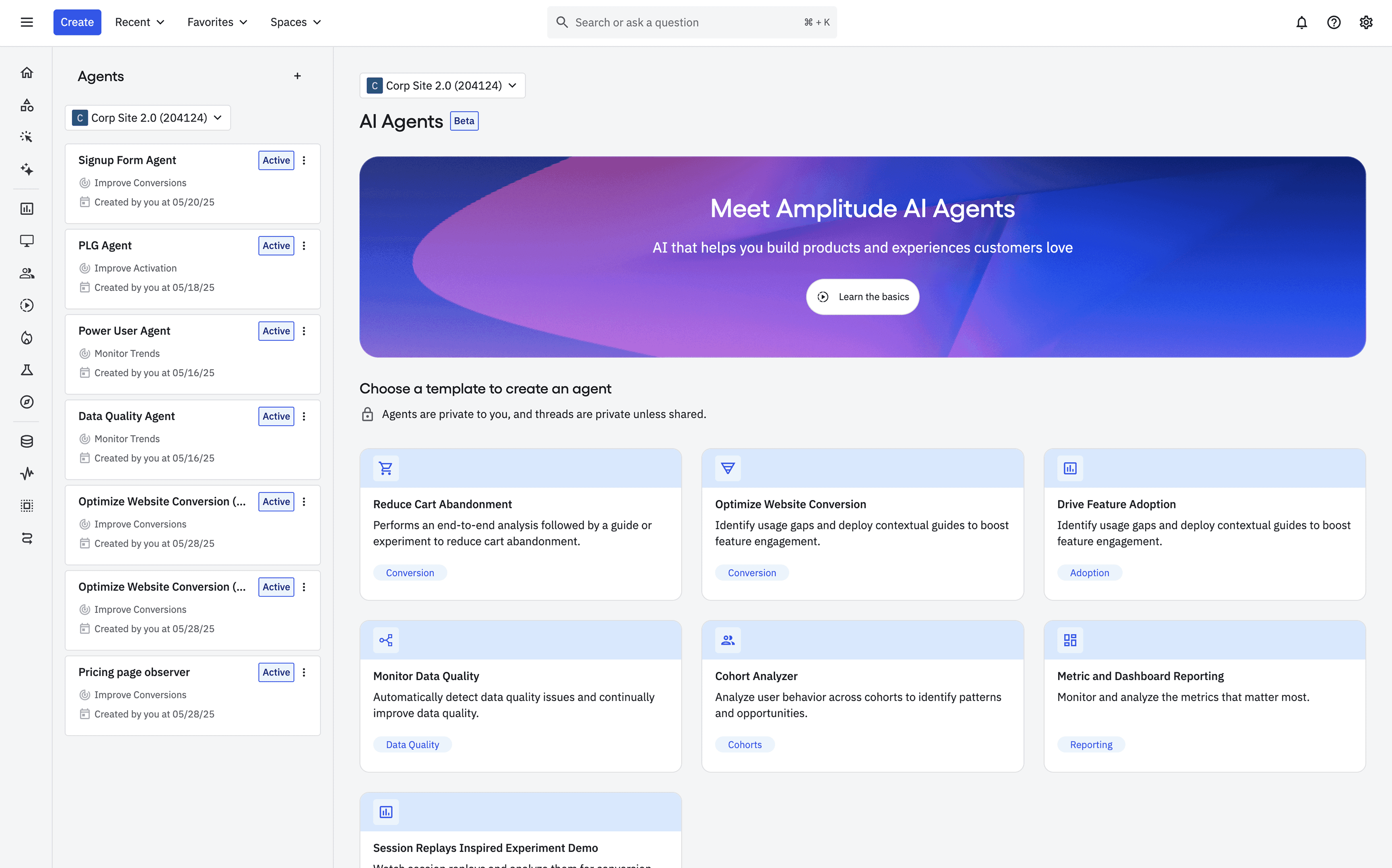Screen dimensions: 1392x868
Task: Open the Recent dropdown menu
Action: [139, 22]
